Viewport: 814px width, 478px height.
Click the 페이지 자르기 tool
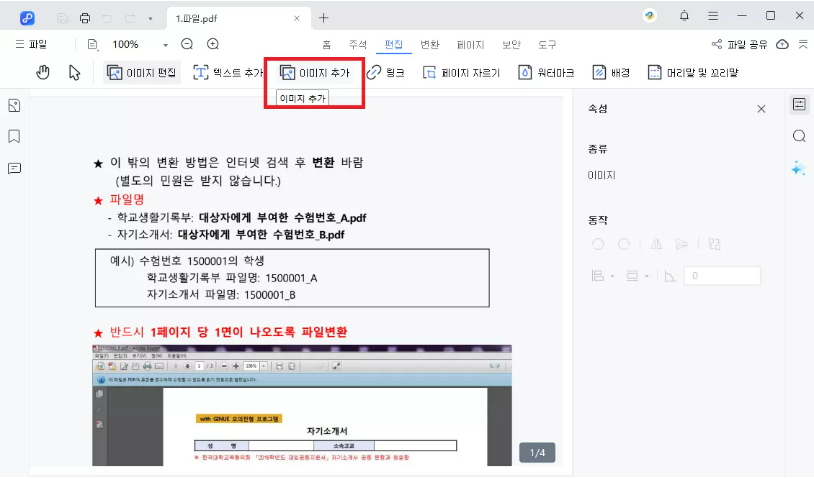click(x=461, y=73)
